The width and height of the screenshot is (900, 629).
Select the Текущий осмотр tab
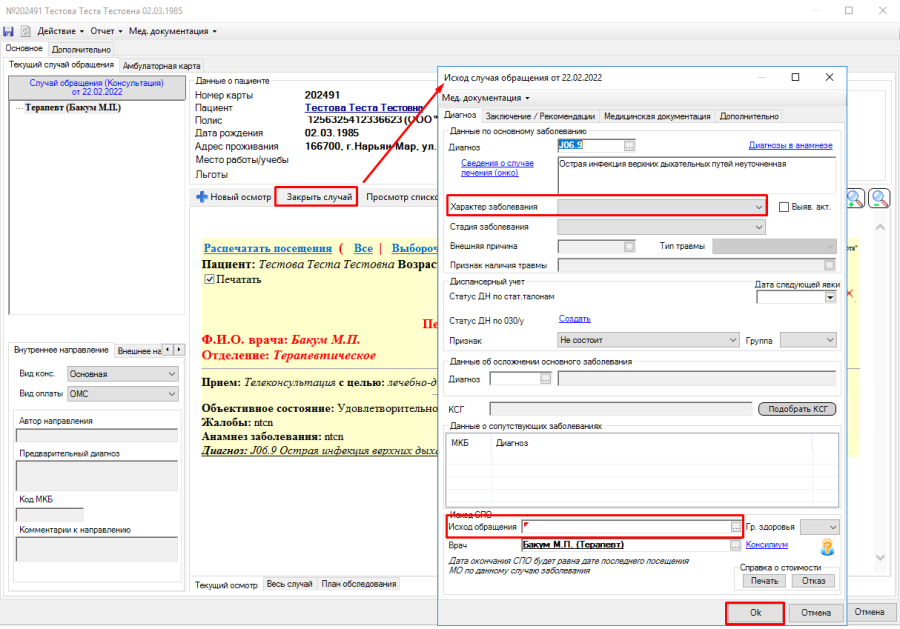pyautogui.click(x=226, y=584)
